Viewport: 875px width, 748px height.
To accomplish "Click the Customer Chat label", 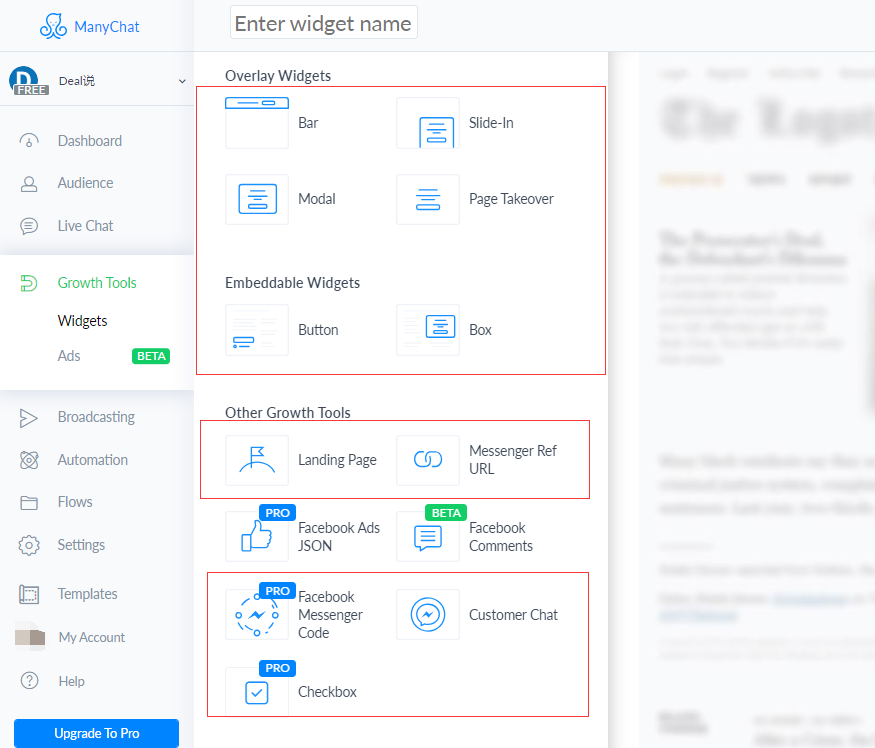I will click(x=513, y=615).
